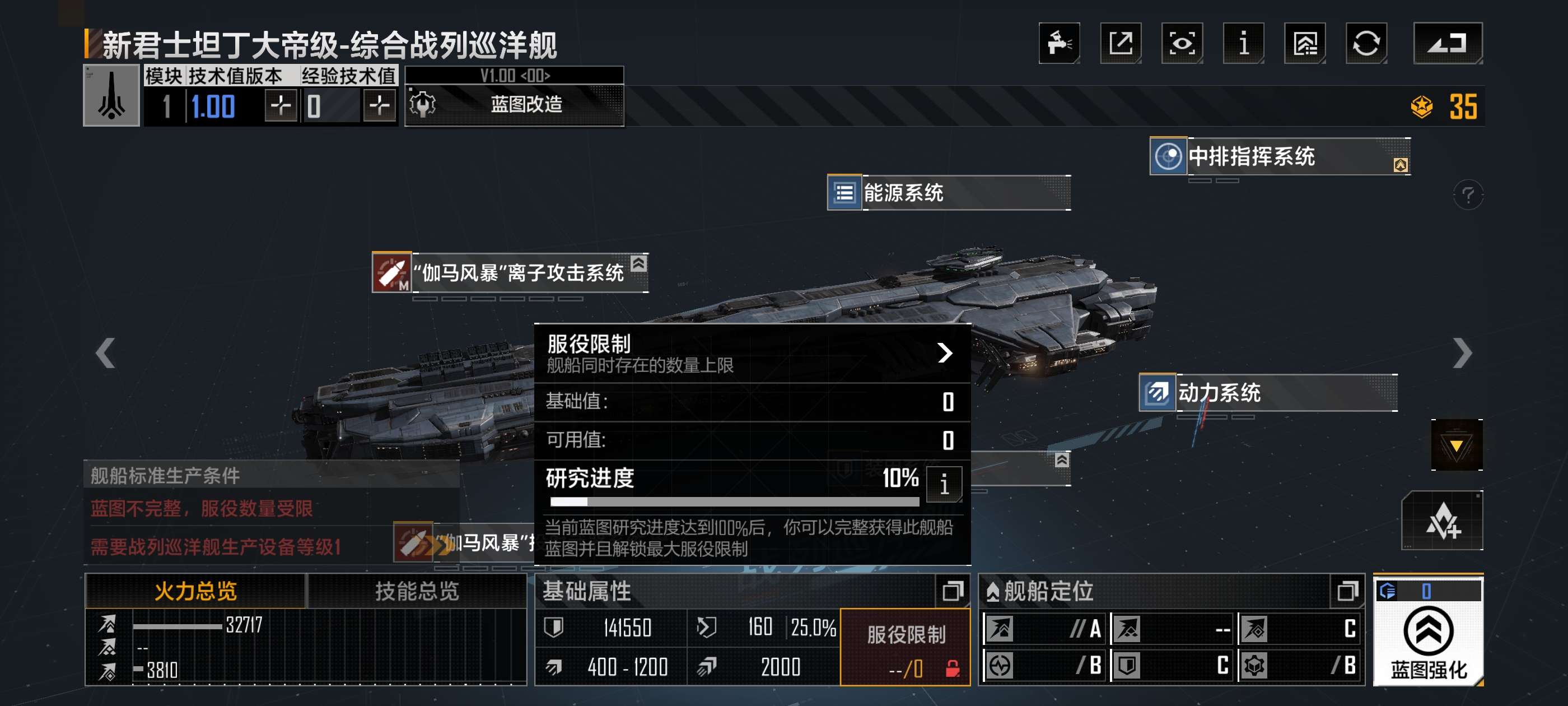This screenshot has height=706, width=1568.
Task: Click the return back arrow button
Action: 1448,43
